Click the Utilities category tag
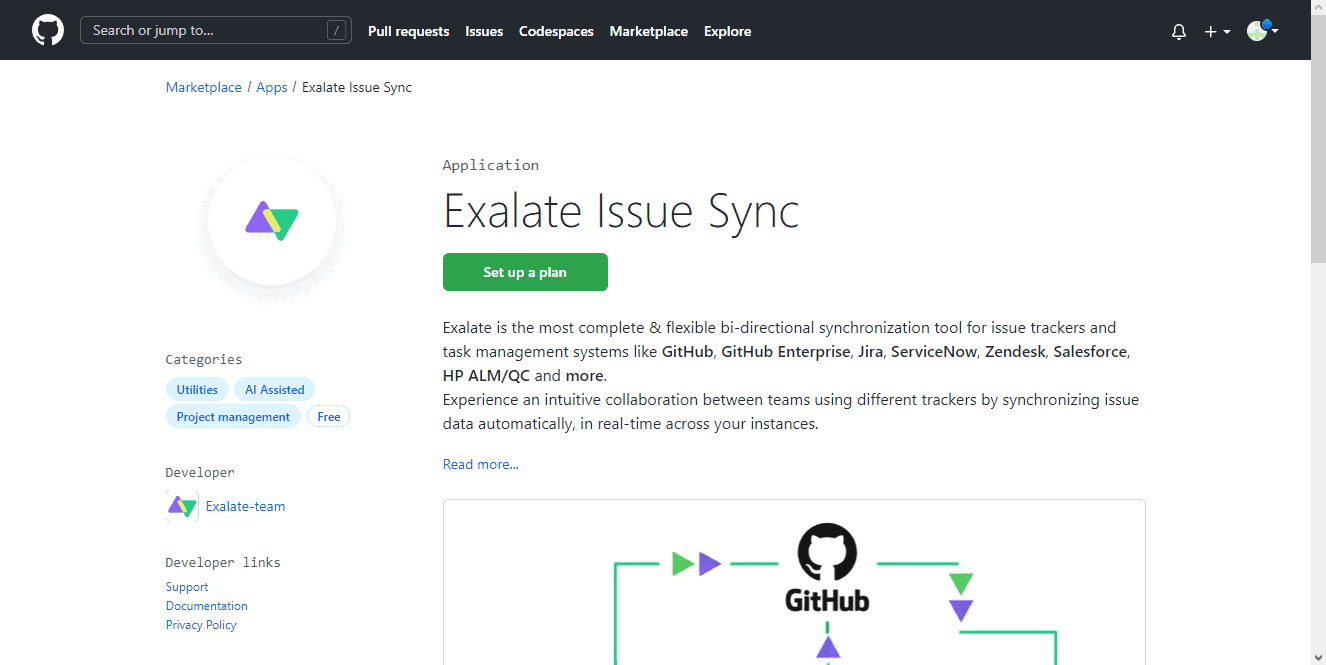This screenshot has width=1326, height=665. [197, 389]
